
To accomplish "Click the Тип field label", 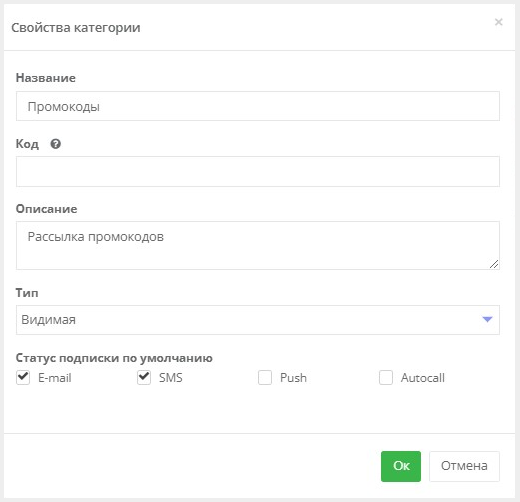I will pos(27,293).
